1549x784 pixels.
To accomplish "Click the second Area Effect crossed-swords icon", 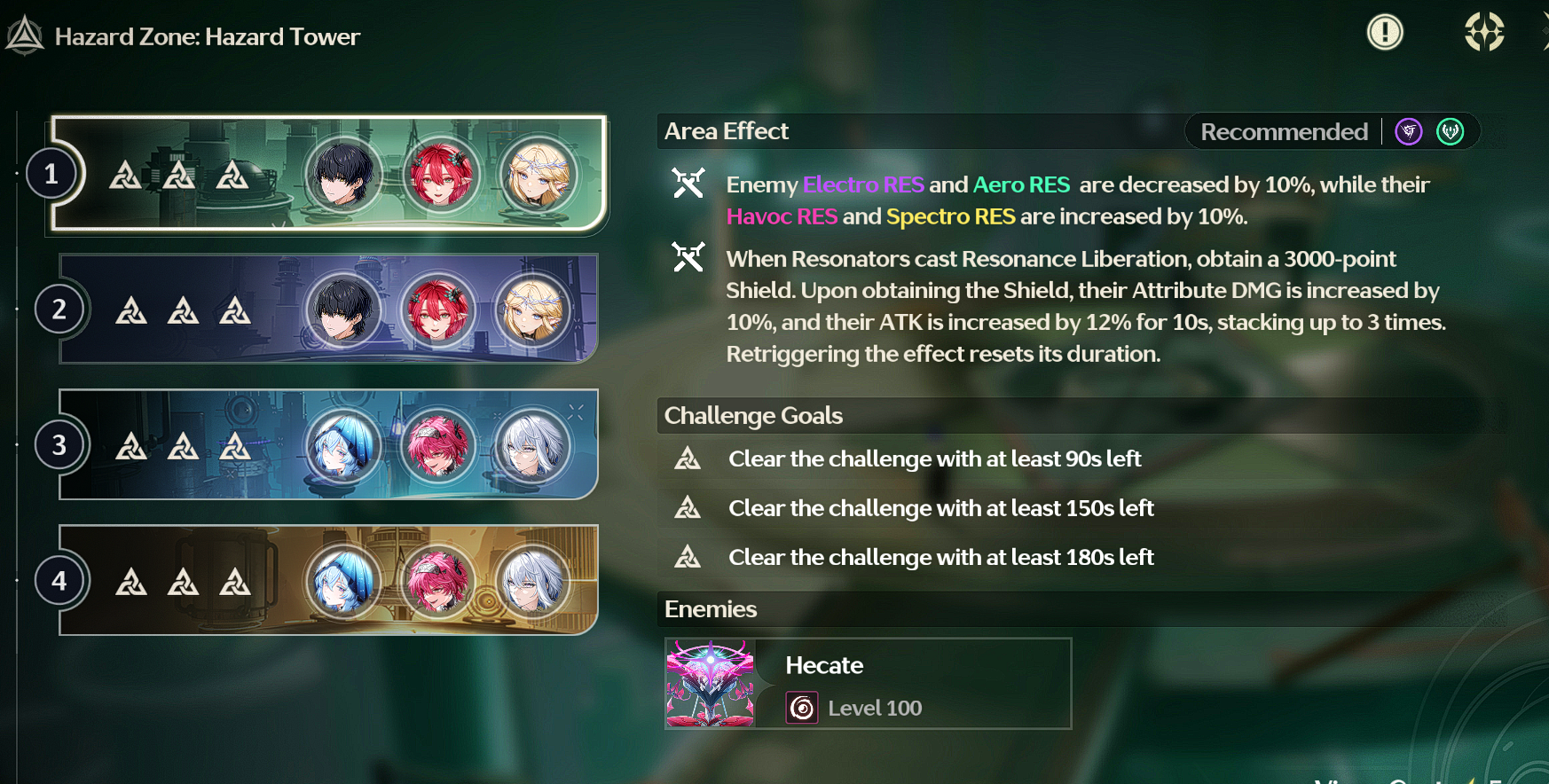I will click(x=688, y=257).
